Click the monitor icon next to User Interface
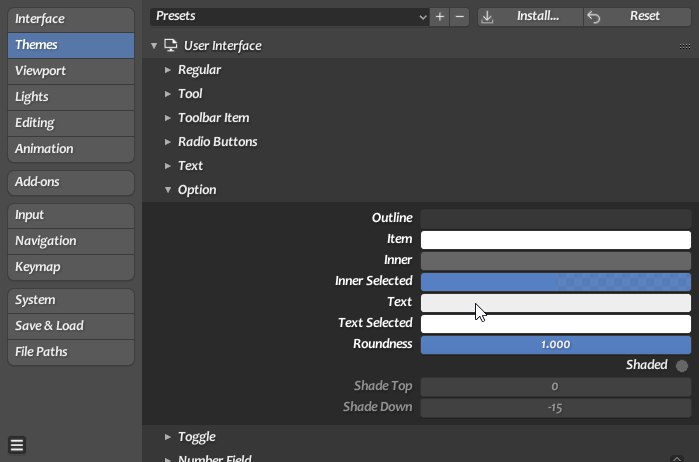The height and width of the screenshot is (462, 699). pyautogui.click(x=170, y=46)
